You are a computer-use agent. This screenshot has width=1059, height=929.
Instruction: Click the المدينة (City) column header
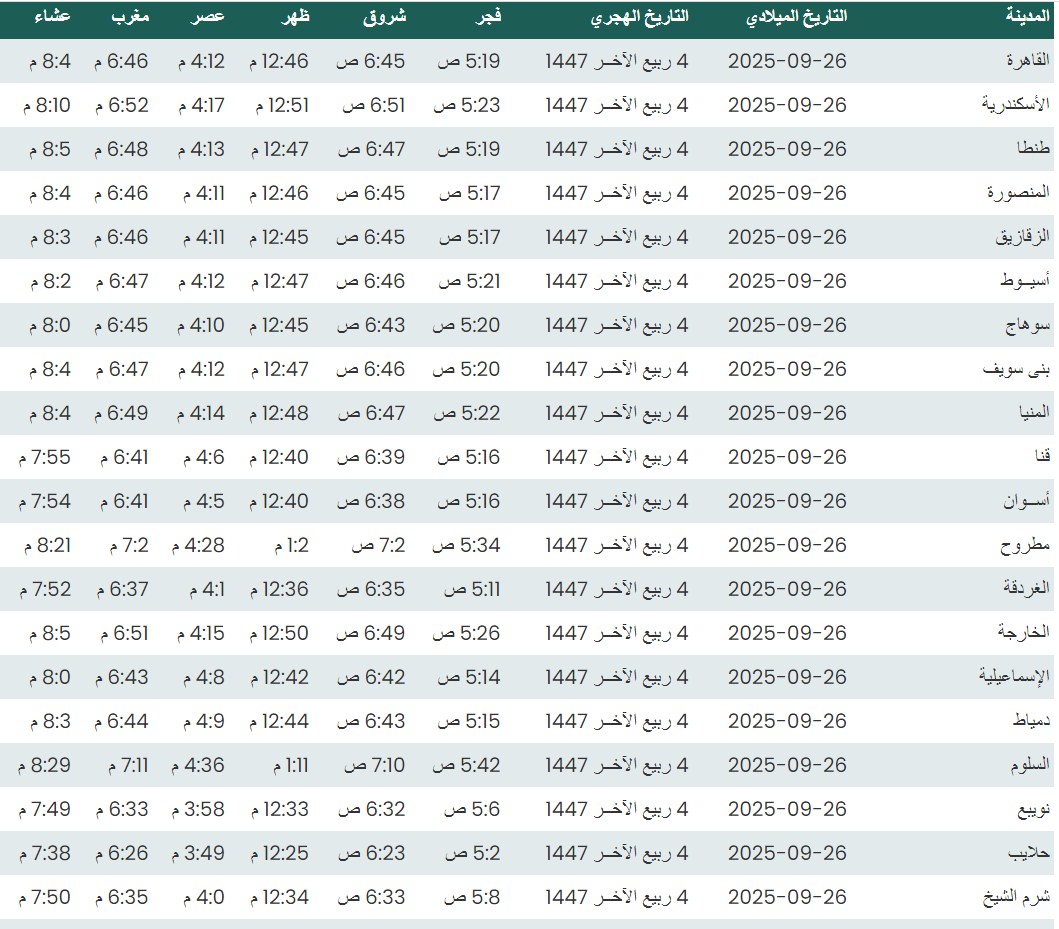1028,16
